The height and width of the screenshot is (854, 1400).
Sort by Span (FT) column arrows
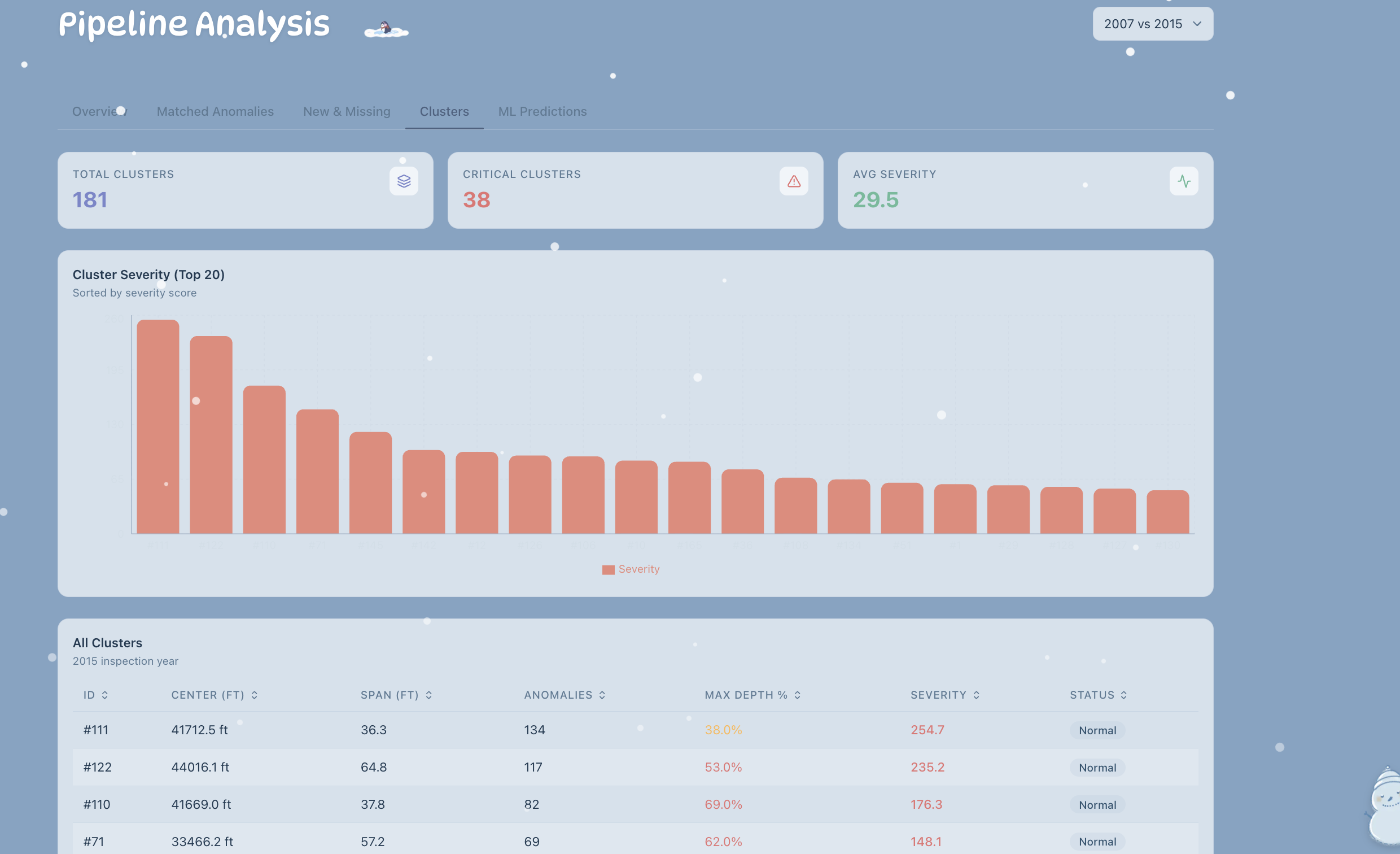pyautogui.click(x=428, y=695)
